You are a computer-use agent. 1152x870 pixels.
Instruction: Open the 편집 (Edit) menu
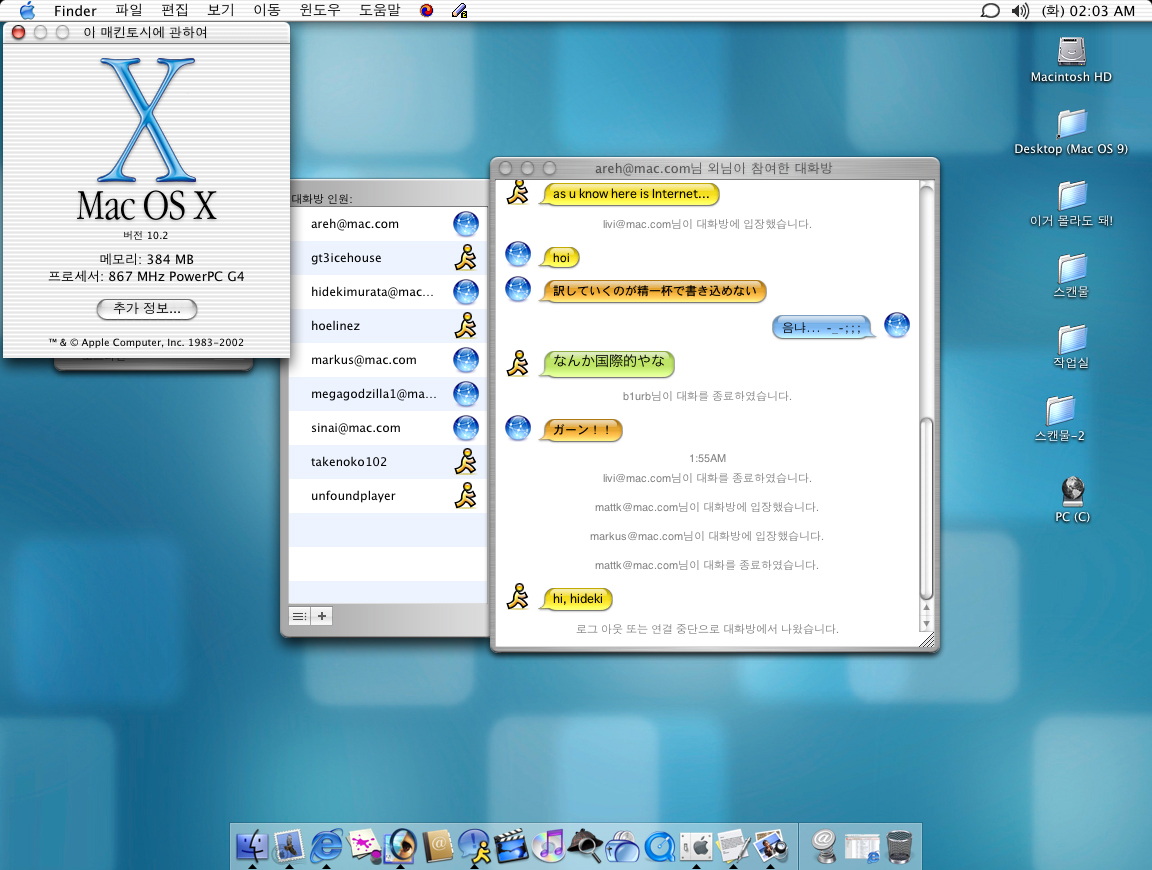click(x=175, y=11)
